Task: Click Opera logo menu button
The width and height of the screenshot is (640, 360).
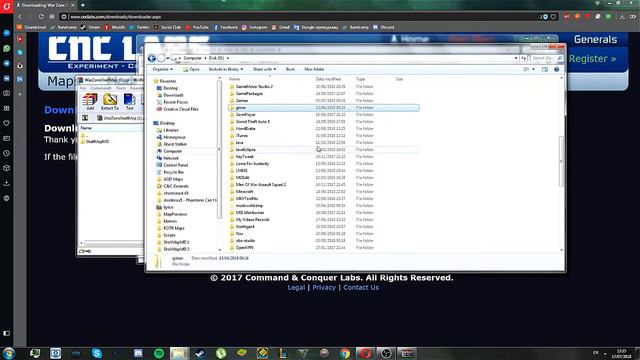Action: click(x=7, y=6)
